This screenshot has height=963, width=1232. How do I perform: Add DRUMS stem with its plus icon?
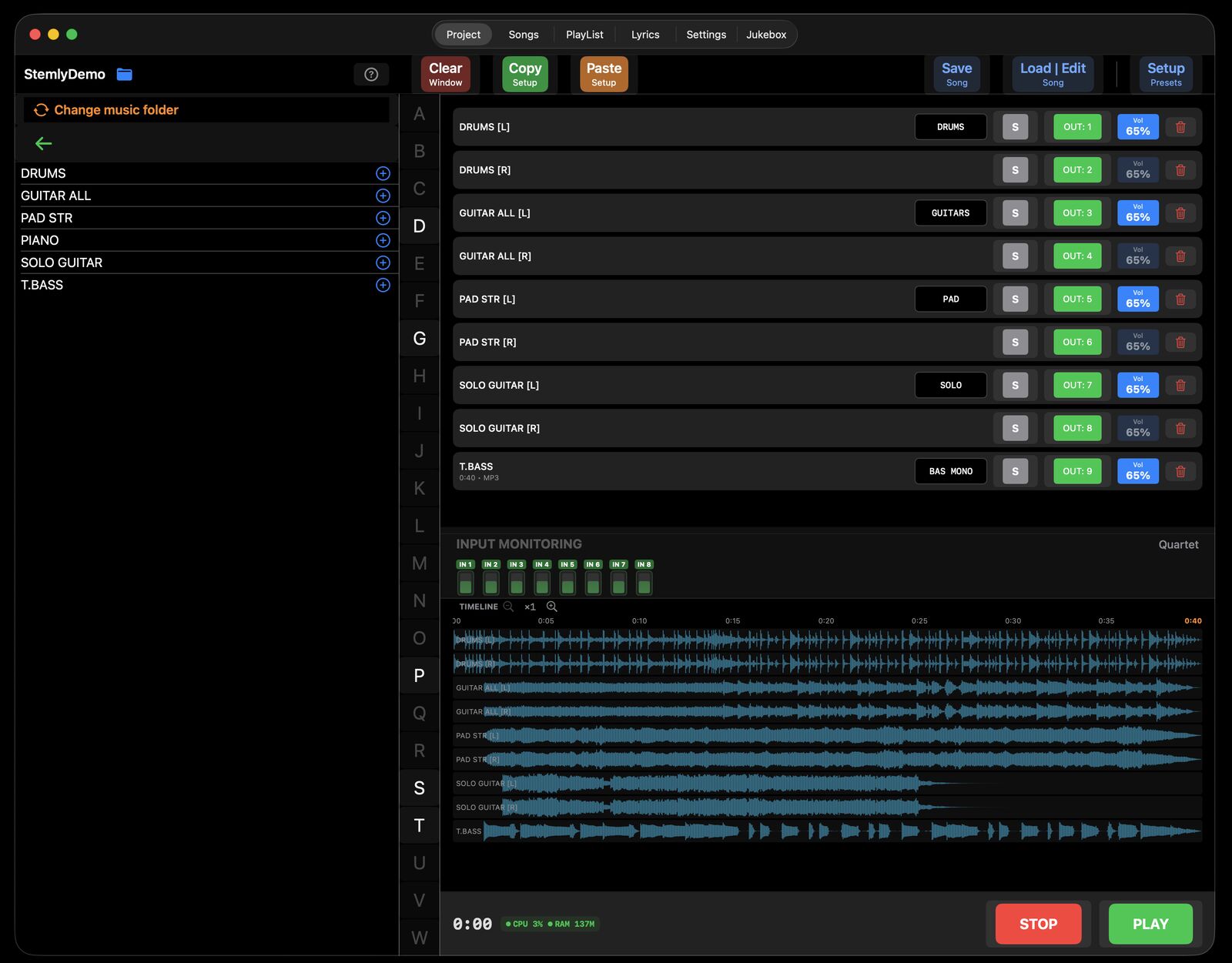tap(383, 173)
